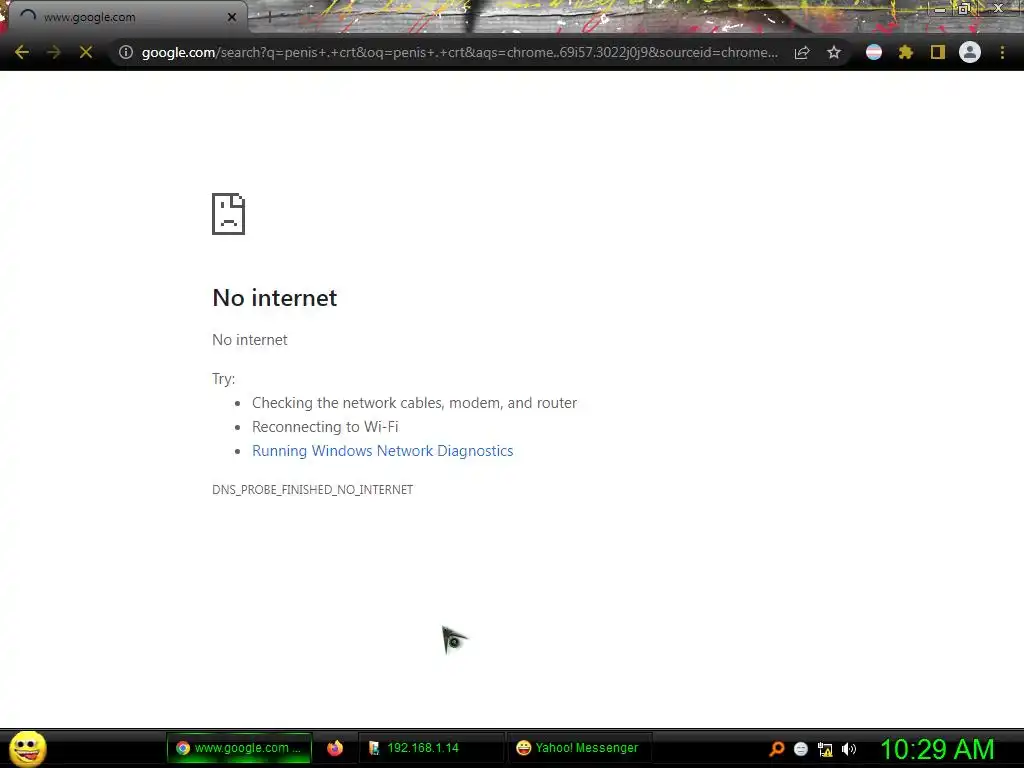Click the search magnifier tray icon

point(776,749)
